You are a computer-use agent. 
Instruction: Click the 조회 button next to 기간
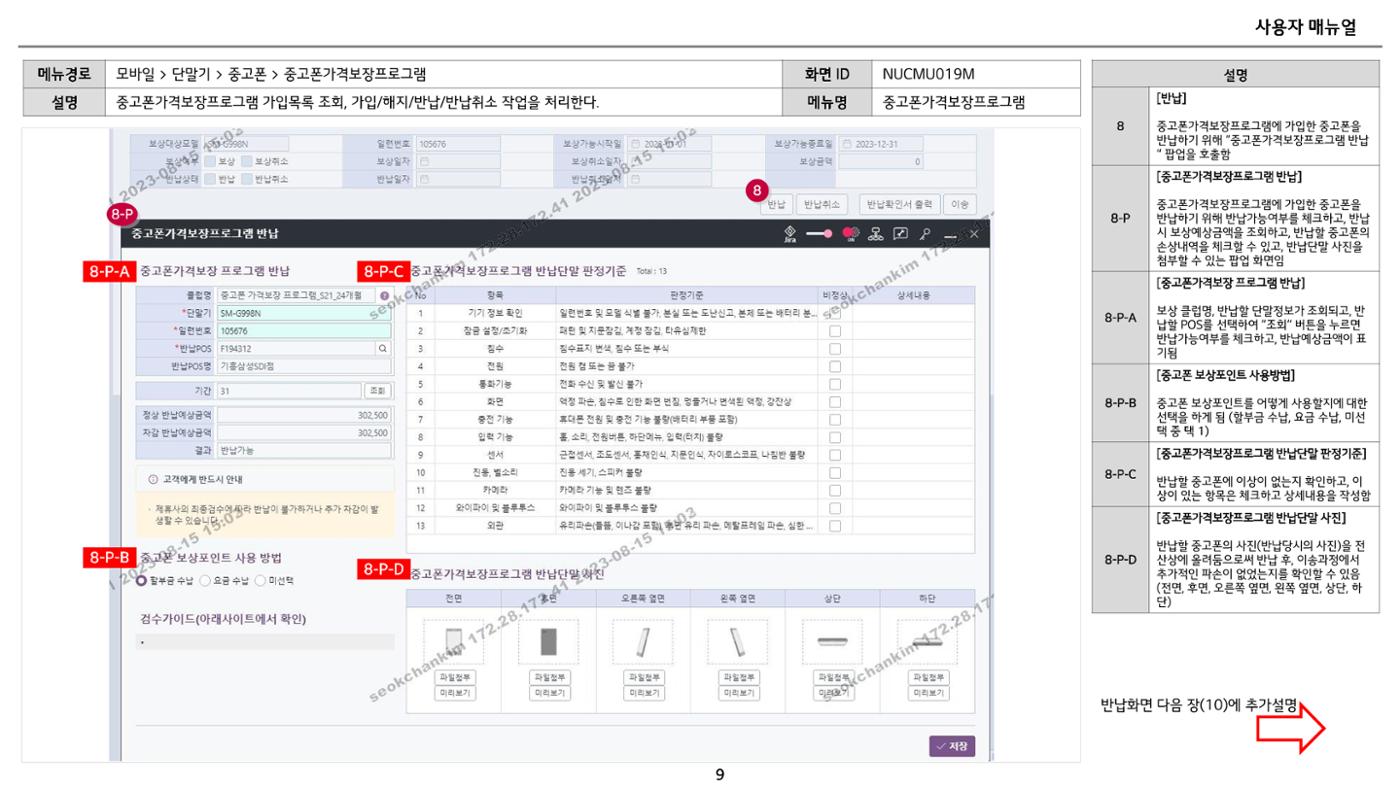point(378,390)
